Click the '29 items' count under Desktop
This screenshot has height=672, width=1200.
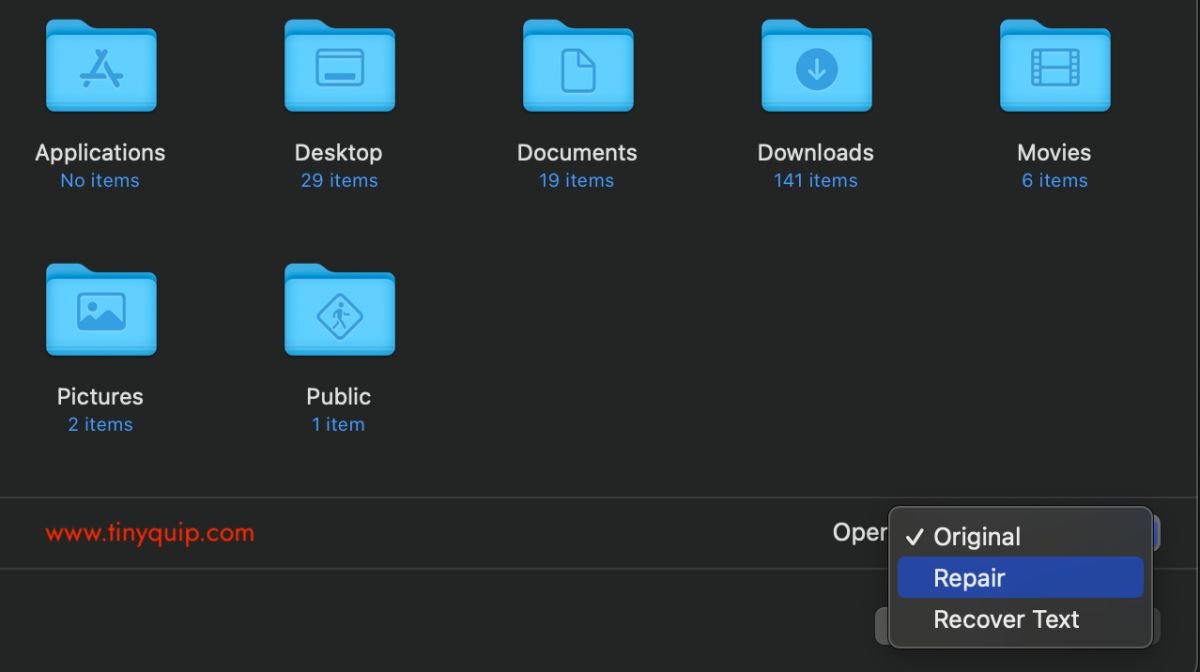tap(339, 181)
